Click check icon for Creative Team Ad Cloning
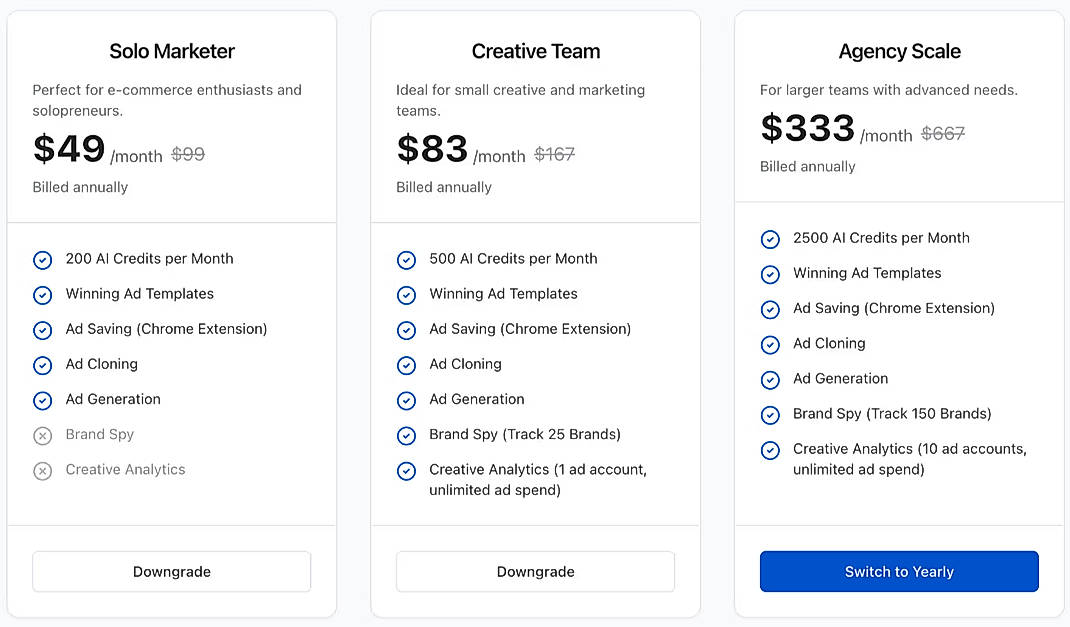1070x627 pixels. (406, 365)
